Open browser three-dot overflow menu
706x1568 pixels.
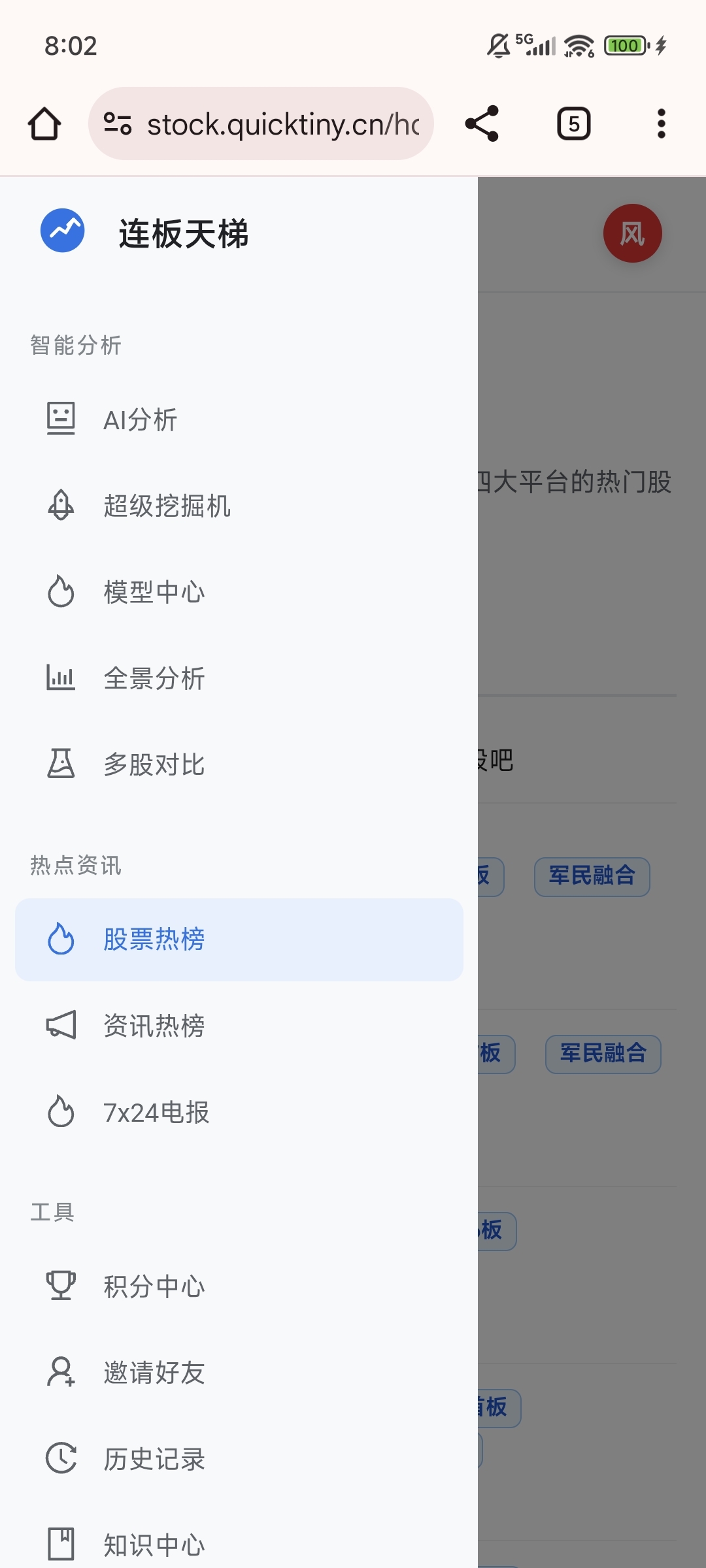(662, 123)
